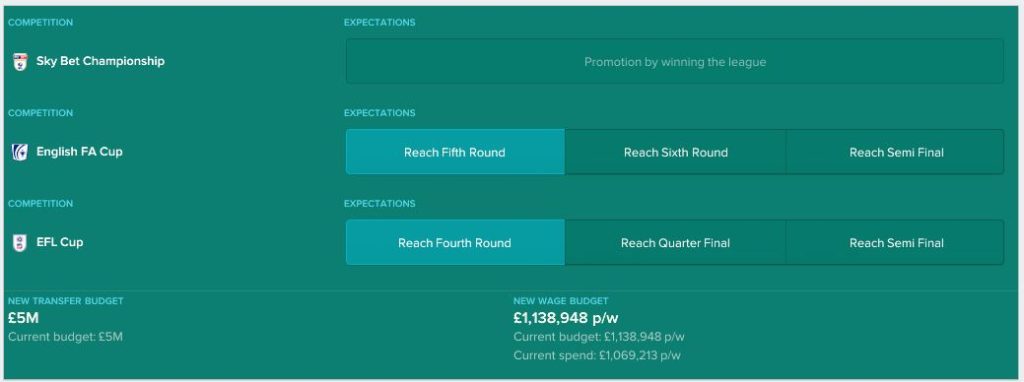1024x382 pixels.
Task: Select Reach Sixth Round expectation
Action: tap(675, 152)
